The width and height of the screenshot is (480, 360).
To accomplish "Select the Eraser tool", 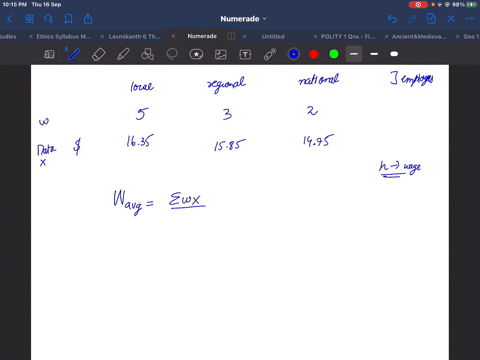I will [98, 54].
